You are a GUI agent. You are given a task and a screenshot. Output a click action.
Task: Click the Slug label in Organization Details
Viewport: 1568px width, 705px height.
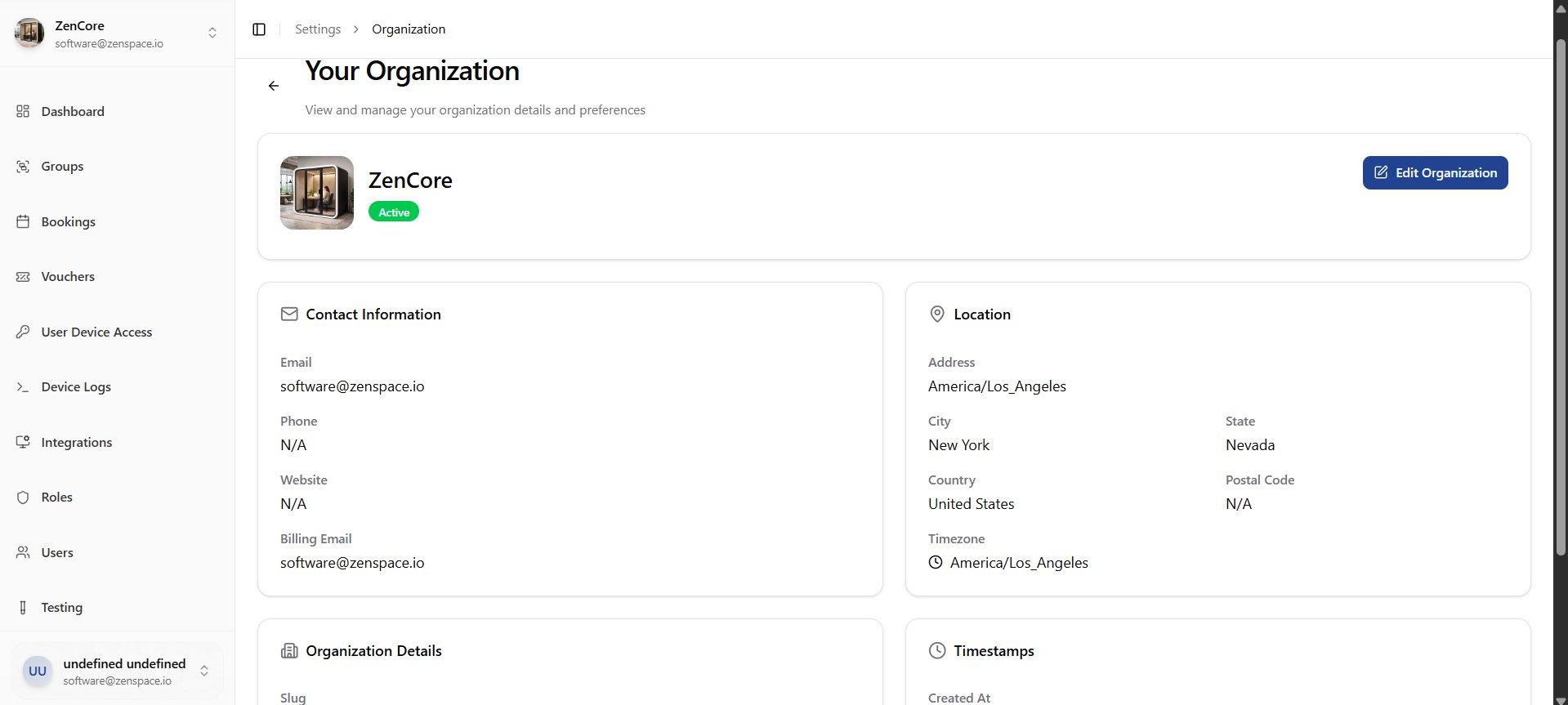tap(293, 698)
